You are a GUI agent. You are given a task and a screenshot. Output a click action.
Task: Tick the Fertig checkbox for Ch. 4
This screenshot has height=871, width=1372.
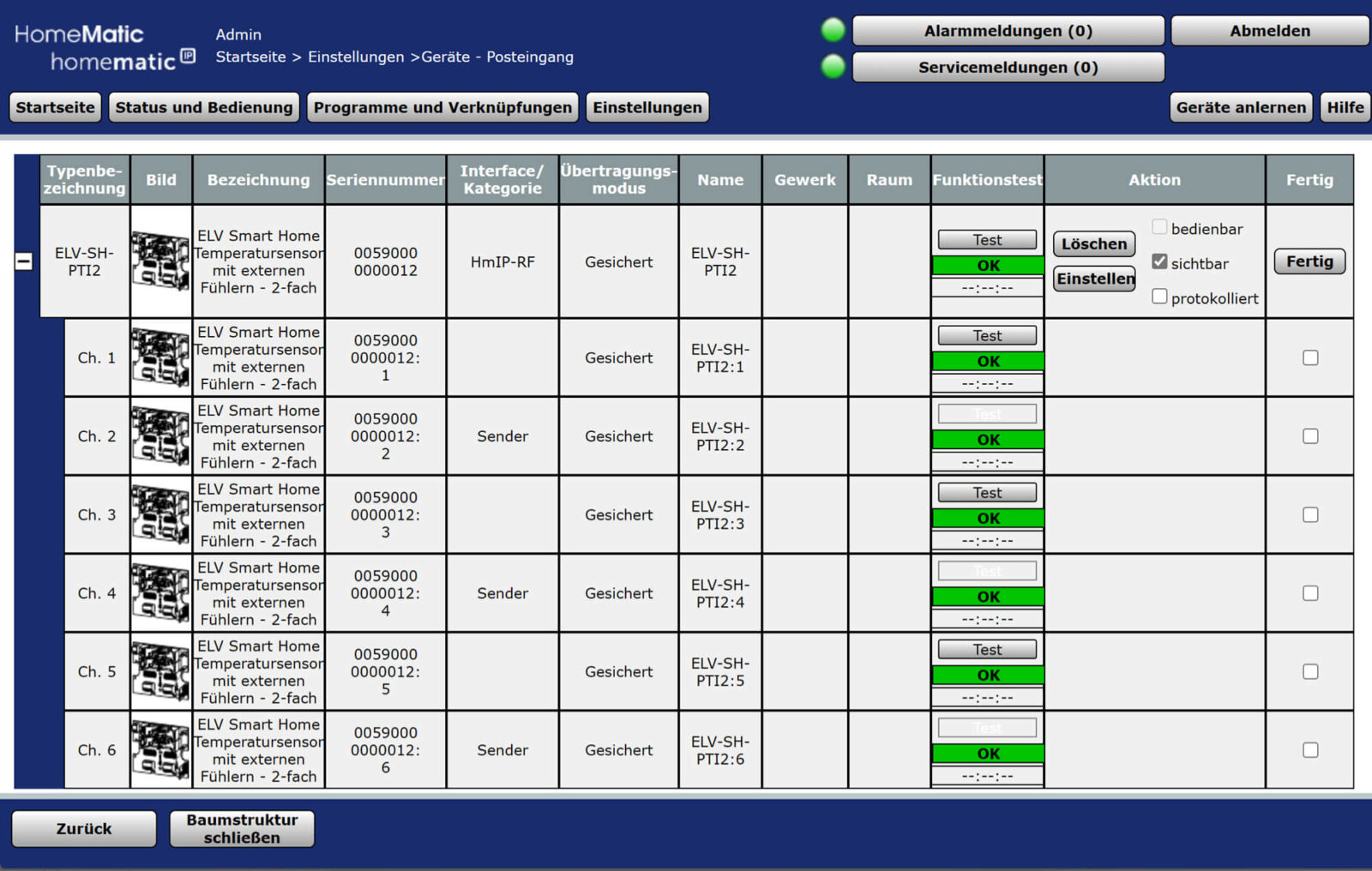[1310, 593]
